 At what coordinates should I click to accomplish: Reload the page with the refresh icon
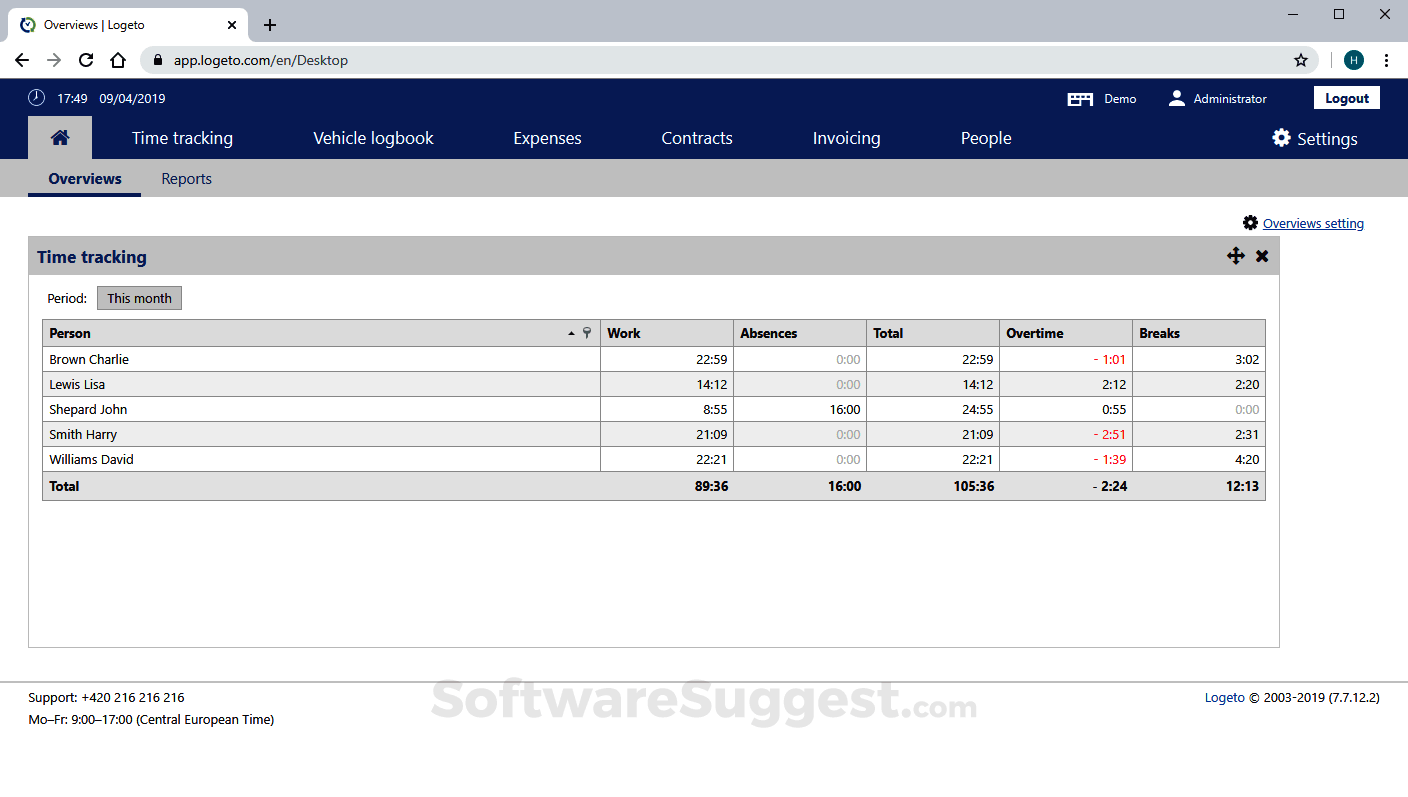pyautogui.click(x=86, y=60)
